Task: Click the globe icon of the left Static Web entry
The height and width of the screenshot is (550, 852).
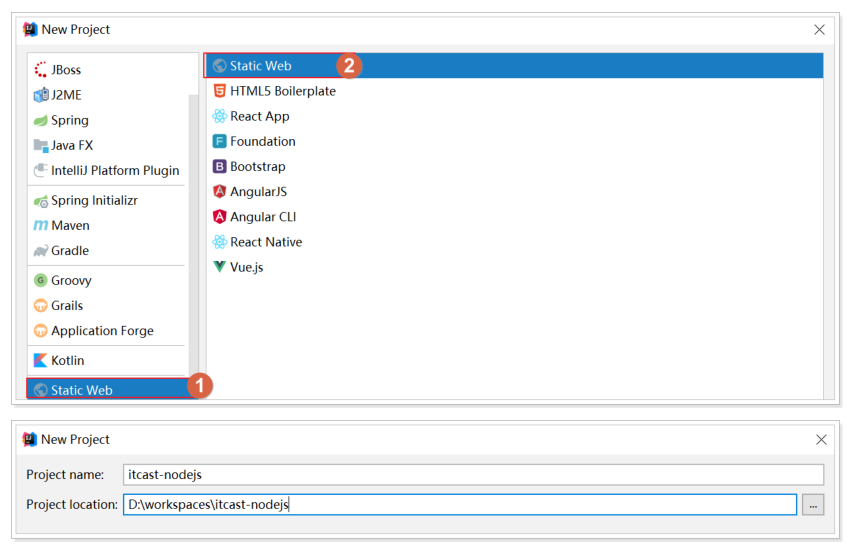Action: point(41,390)
